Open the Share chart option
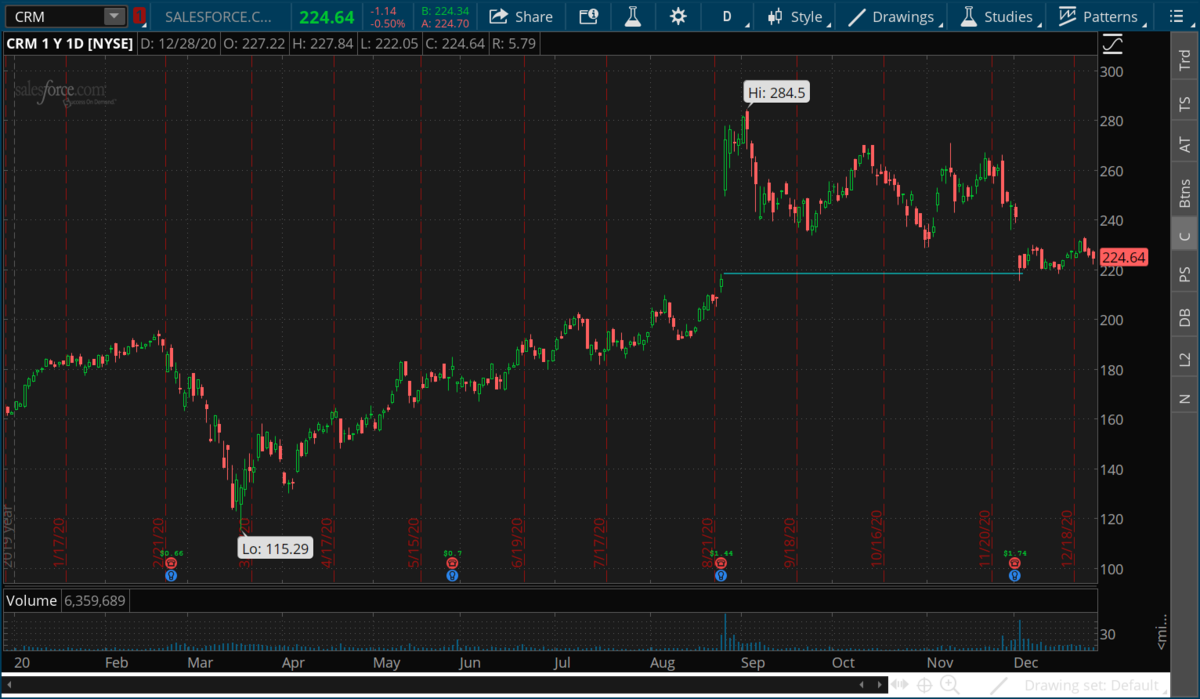The image size is (1200, 699). pos(521,16)
